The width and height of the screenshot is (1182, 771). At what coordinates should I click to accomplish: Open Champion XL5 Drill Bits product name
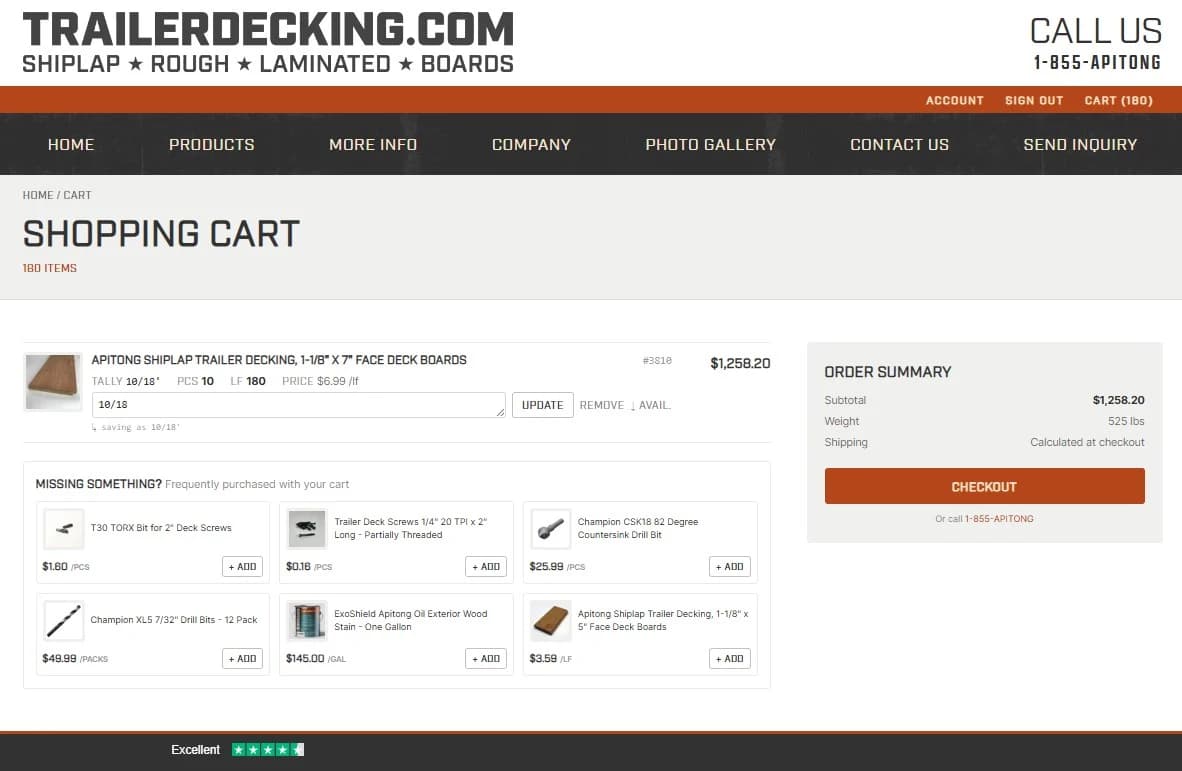173,620
